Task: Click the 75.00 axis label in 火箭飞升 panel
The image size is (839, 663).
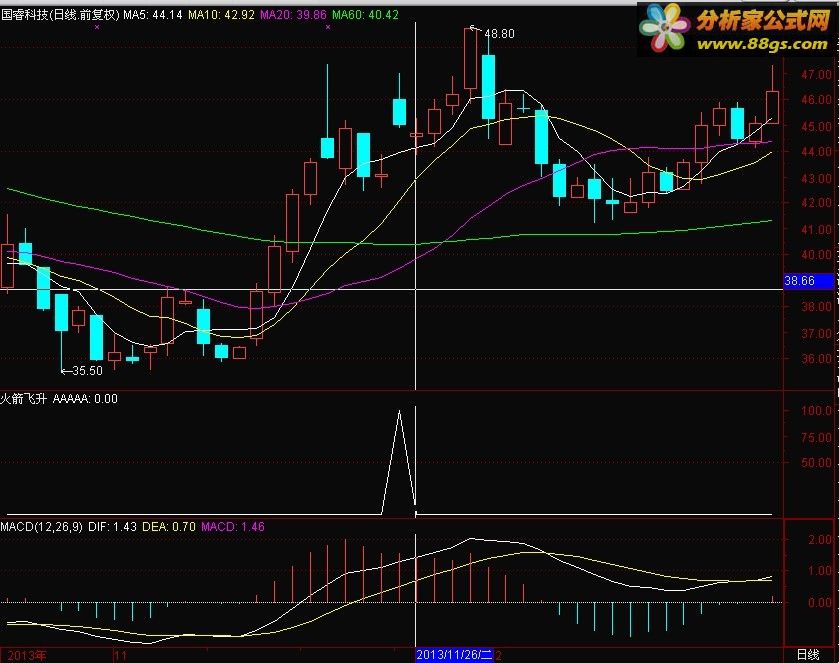Action: coord(817,437)
